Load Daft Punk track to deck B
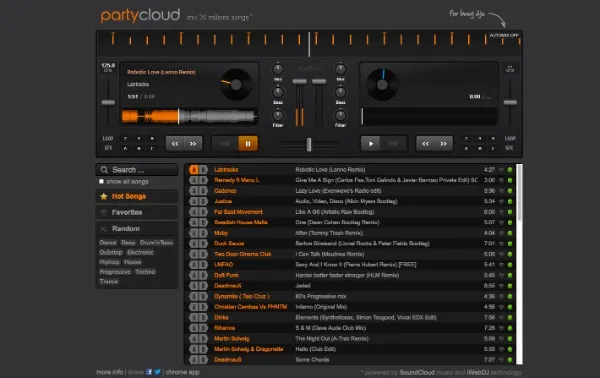This screenshot has height=378, width=600. [203, 275]
